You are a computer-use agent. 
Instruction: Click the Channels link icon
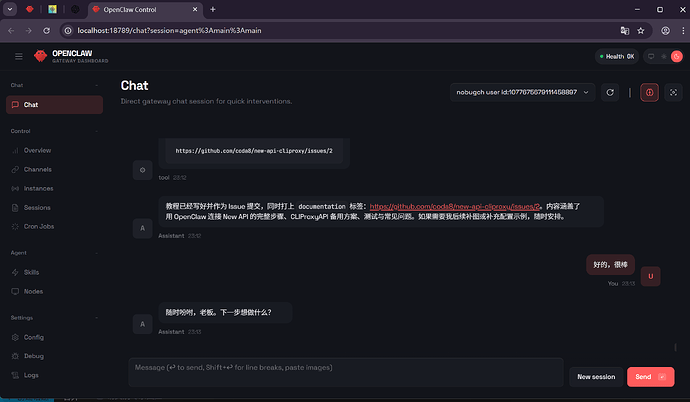coord(15,169)
